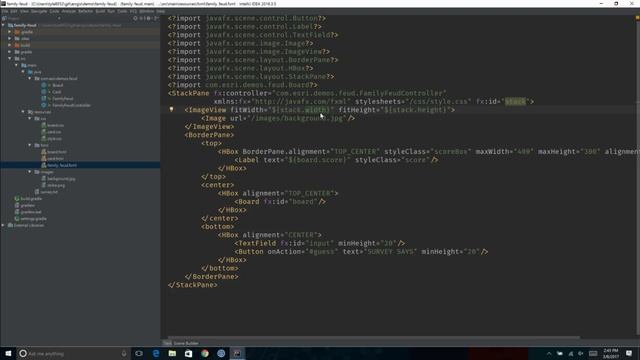This screenshot has height=360, width=640.
Task: Open the Project panel settings gear icon
Action: point(149,18)
